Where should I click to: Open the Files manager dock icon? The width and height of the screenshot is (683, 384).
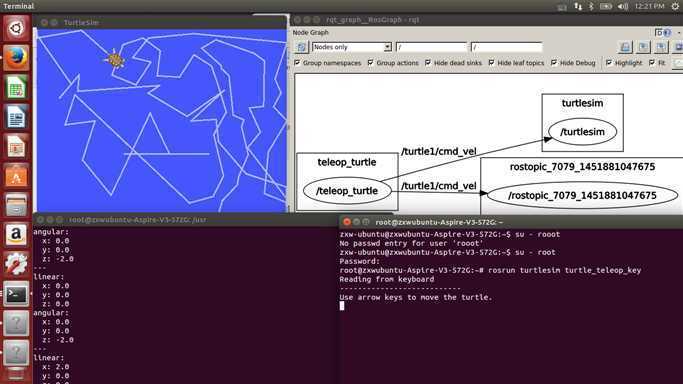pos(16,205)
